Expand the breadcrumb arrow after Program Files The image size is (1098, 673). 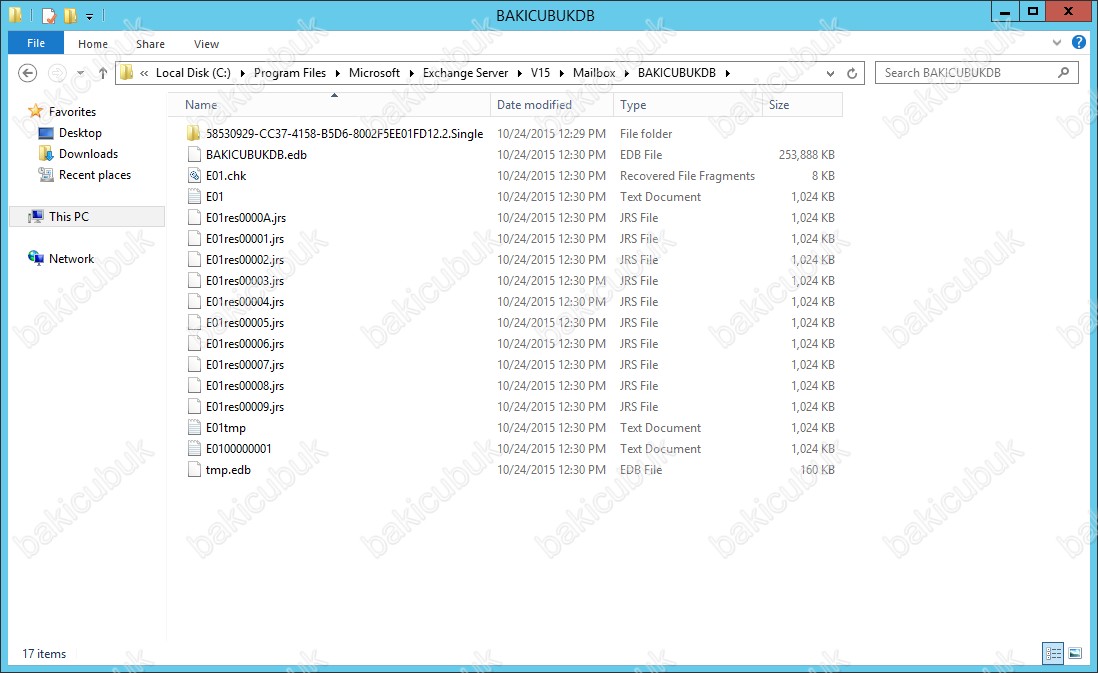click(x=338, y=73)
